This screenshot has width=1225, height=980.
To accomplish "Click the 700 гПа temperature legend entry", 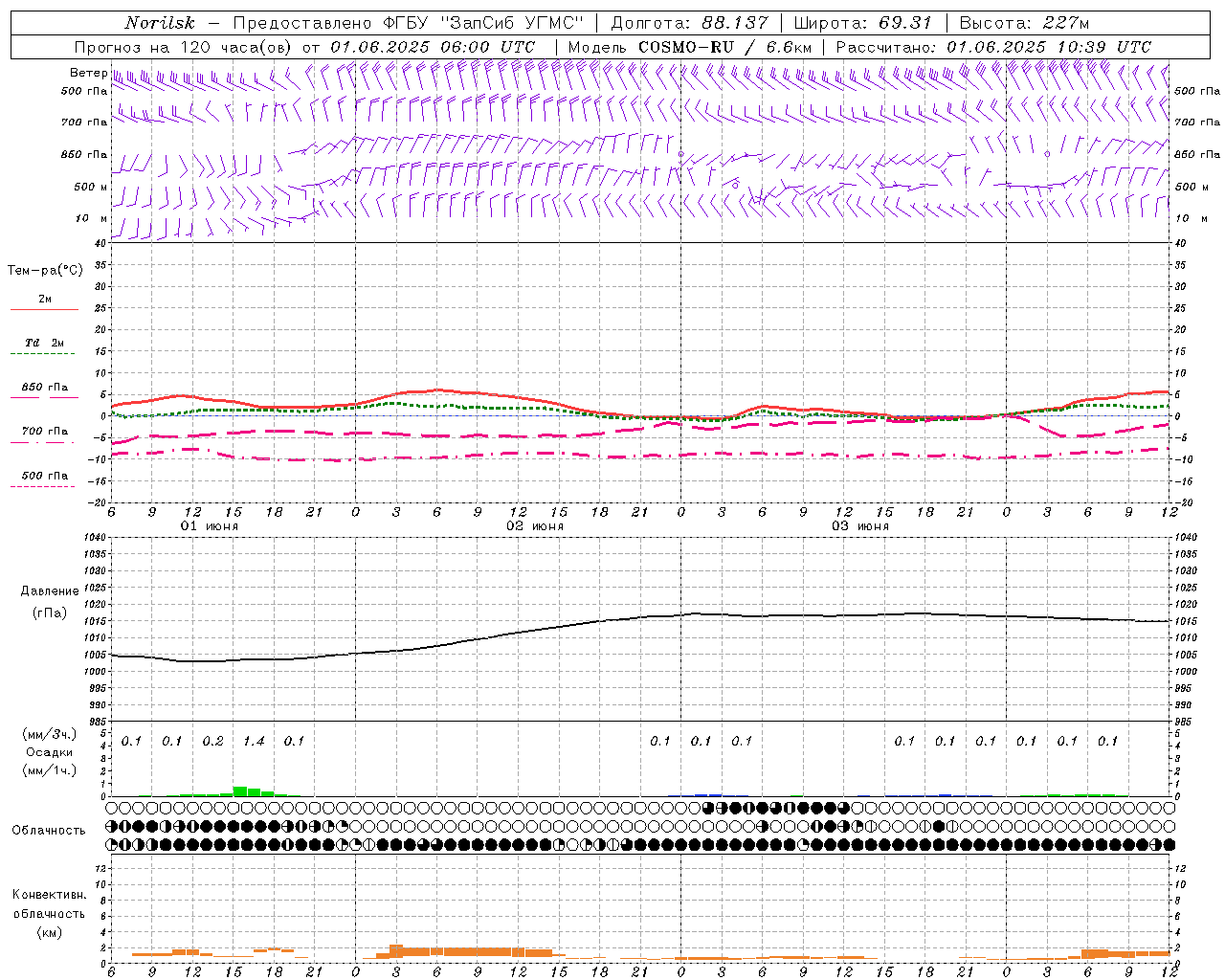I will (x=44, y=432).
